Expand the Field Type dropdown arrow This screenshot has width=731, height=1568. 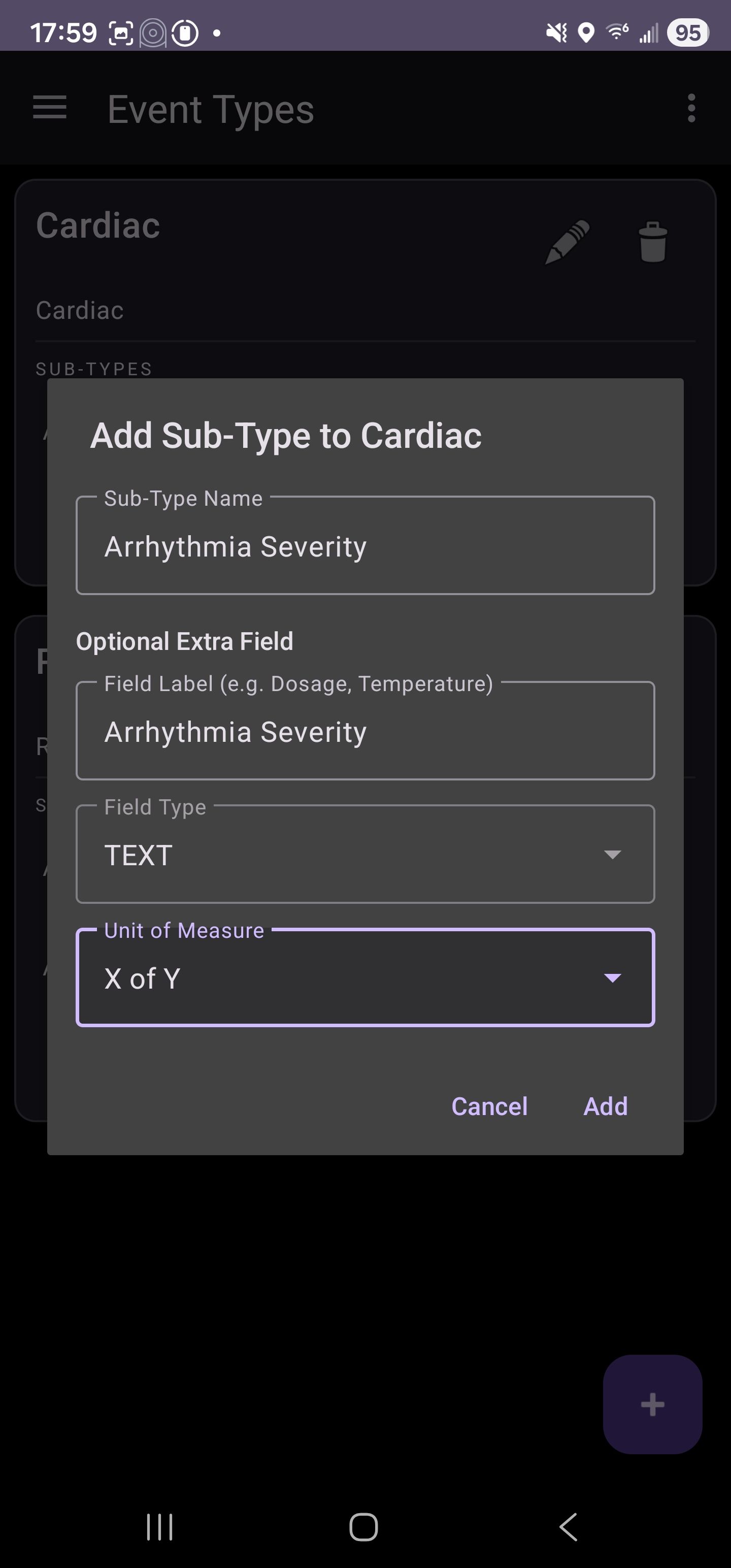point(612,855)
